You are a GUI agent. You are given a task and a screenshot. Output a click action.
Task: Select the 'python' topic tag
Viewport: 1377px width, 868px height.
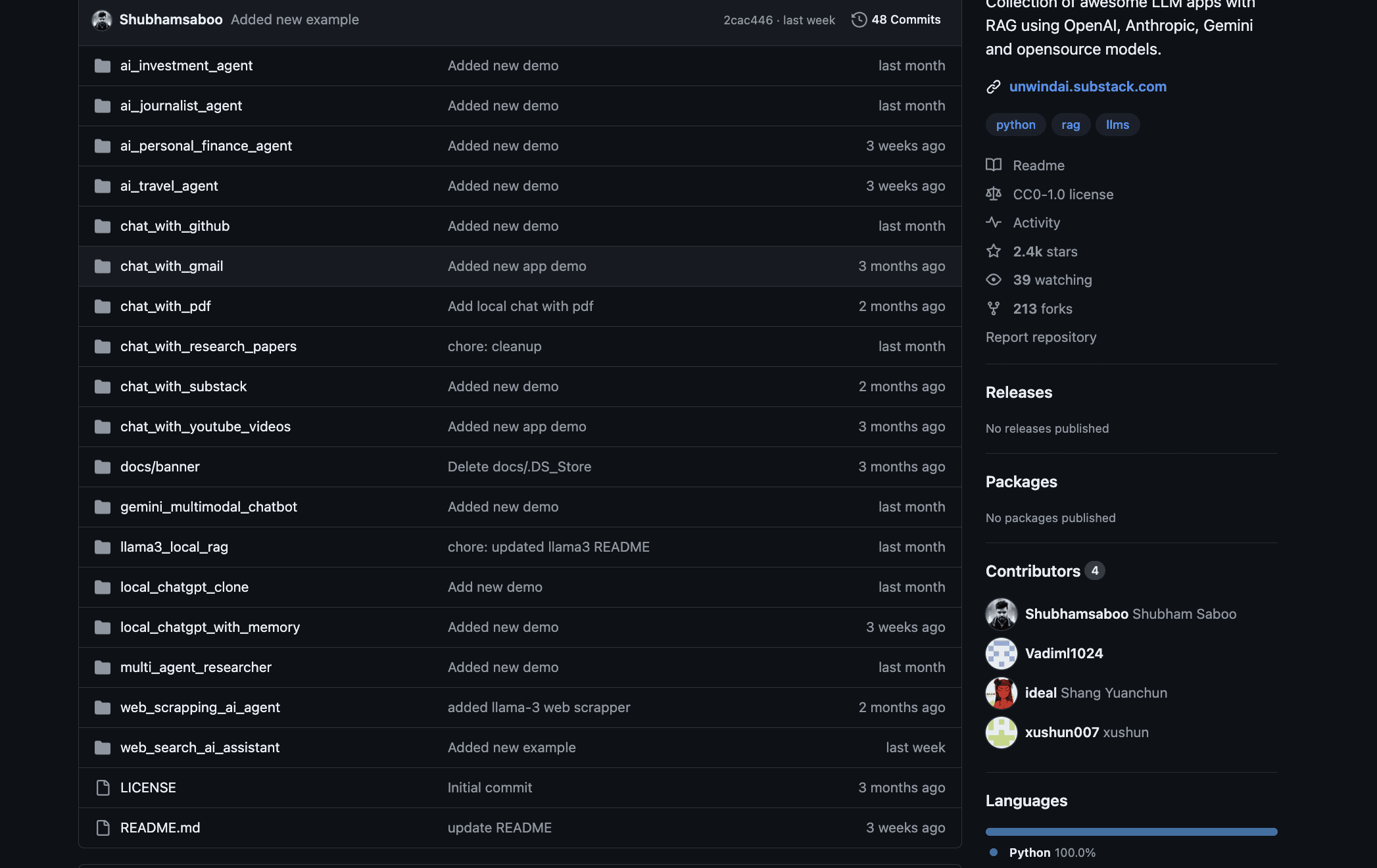click(x=1015, y=124)
